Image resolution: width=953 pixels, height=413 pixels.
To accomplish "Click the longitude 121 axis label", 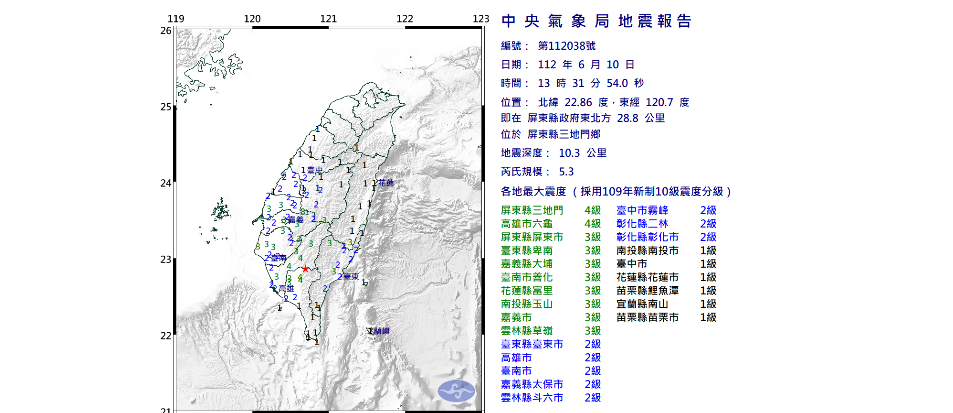I will pyautogui.click(x=329, y=19).
